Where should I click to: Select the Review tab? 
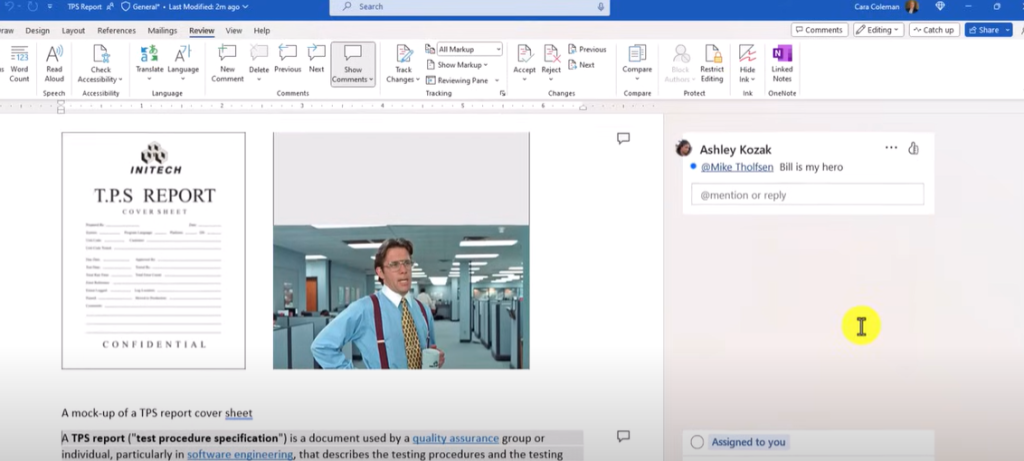coord(202,31)
